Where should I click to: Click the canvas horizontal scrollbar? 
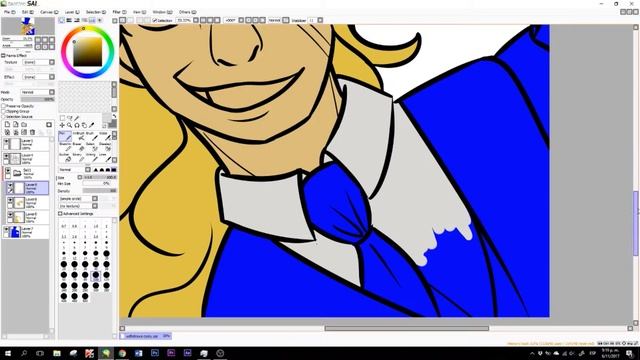[x=406, y=328]
